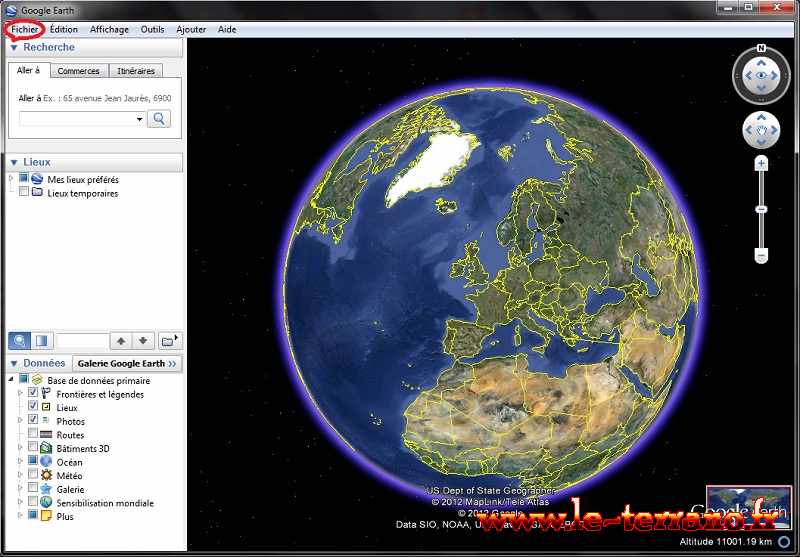Collapse the Données panel triangle
The height and width of the screenshot is (557, 800).
click(x=14, y=364)
